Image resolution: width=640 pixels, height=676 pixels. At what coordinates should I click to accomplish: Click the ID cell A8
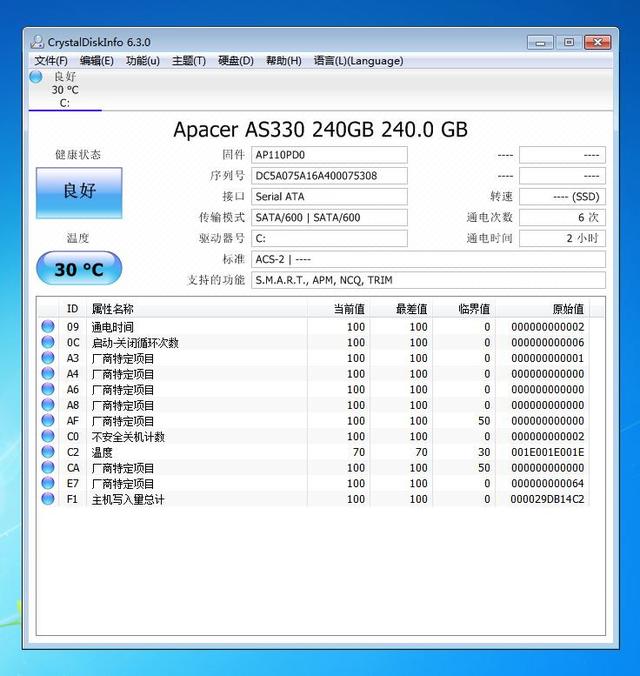[x=73, y=405]
